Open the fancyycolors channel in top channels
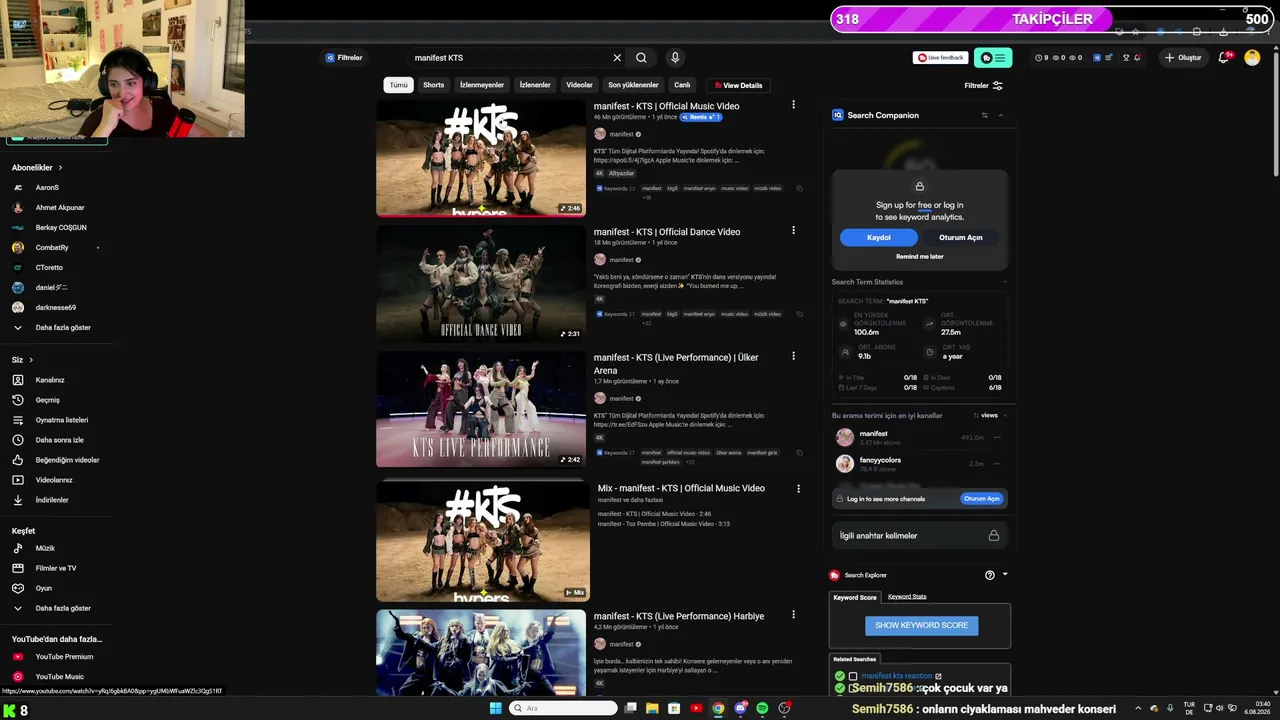 click(x=880, y=460)
